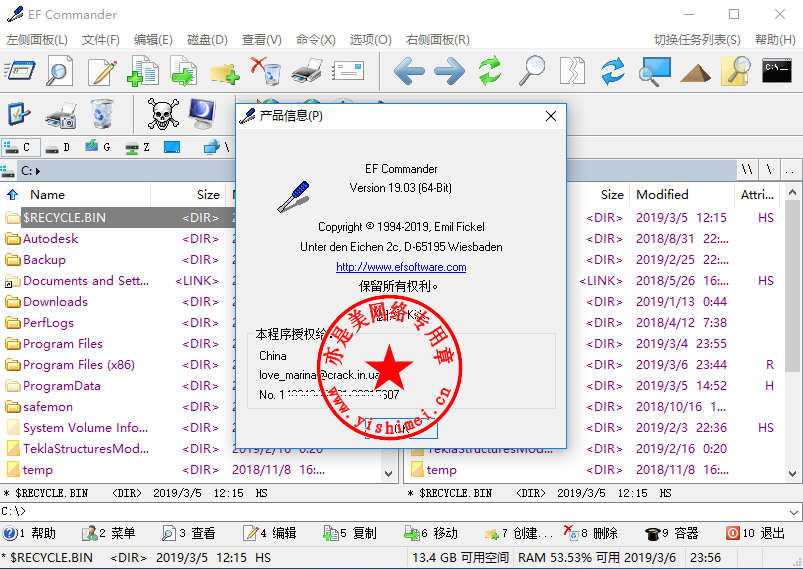Image resolution: width=803 pixels, height=569 pixels.
Task: Open the 文件(F) menu
Action: coord(101,40)
